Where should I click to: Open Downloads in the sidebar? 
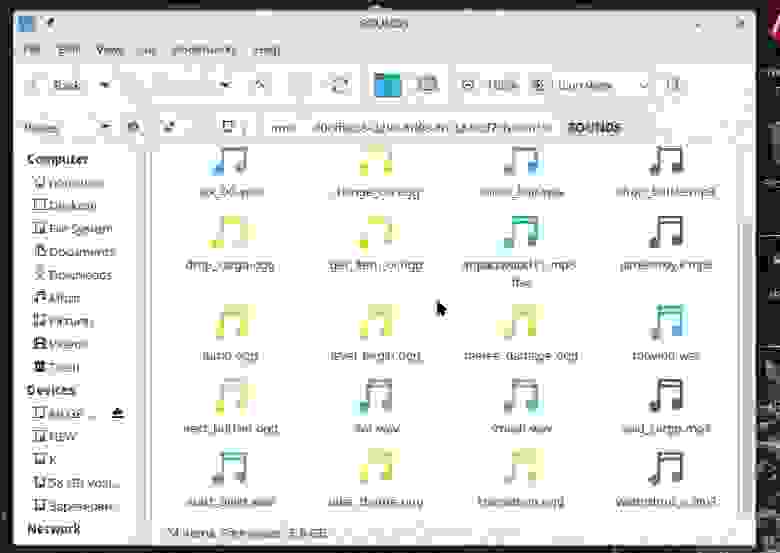click(73, 275)
